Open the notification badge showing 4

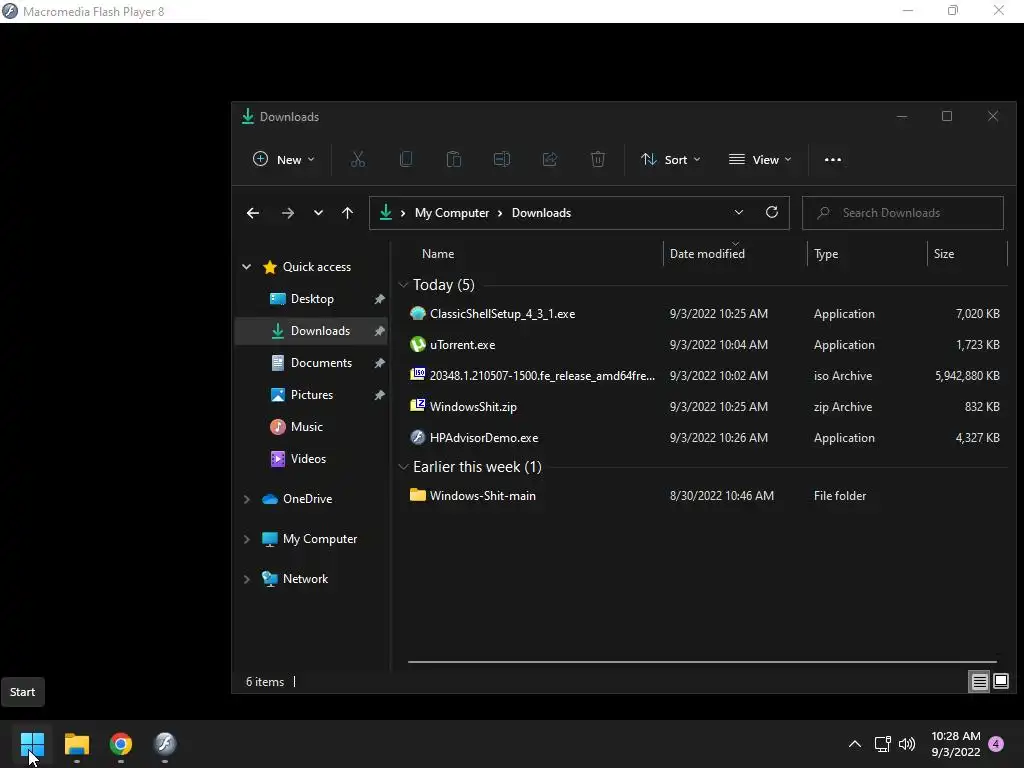pyautogui.click(x=996, y=744)
